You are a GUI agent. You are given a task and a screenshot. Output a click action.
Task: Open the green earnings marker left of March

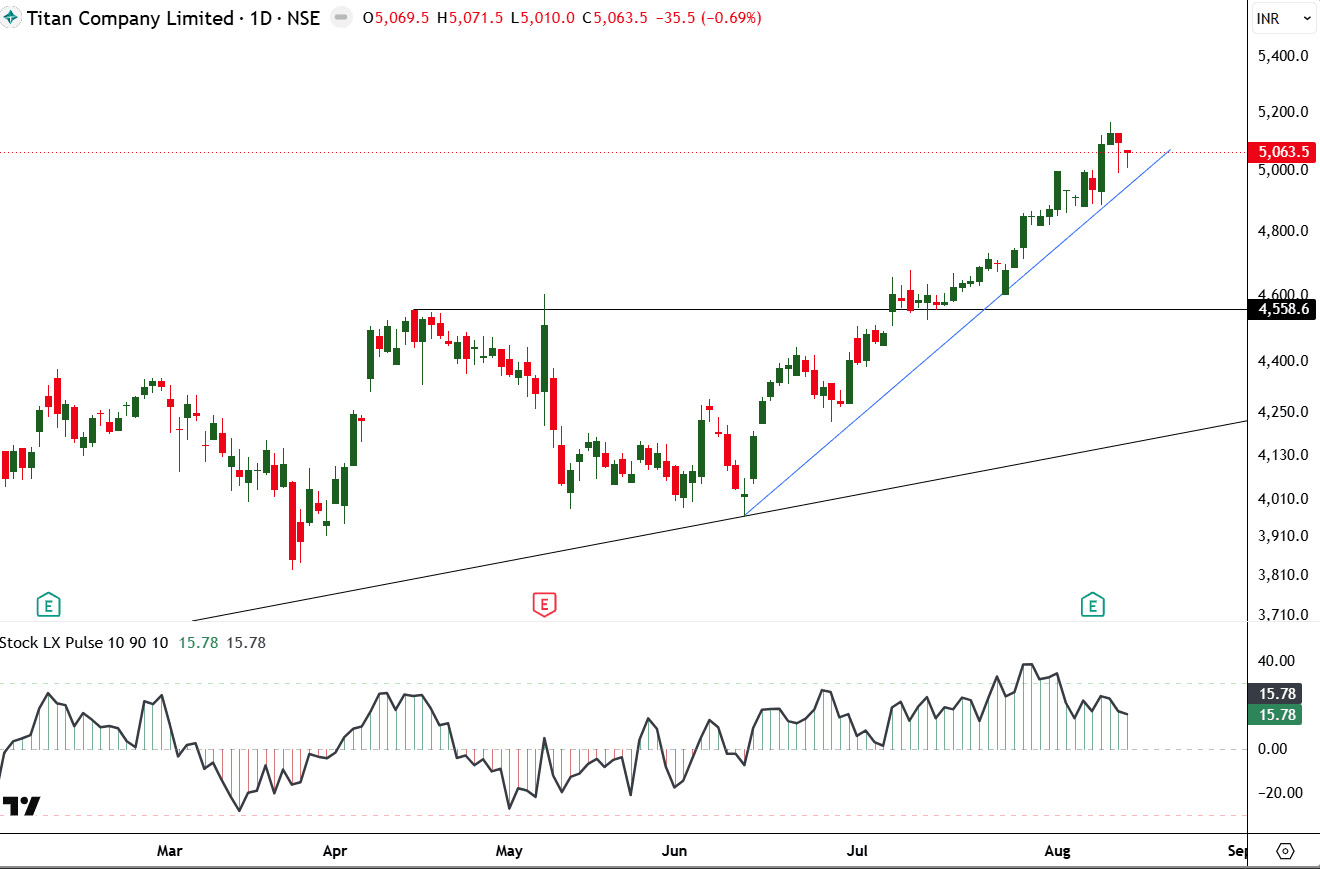[x=47, y=604]
